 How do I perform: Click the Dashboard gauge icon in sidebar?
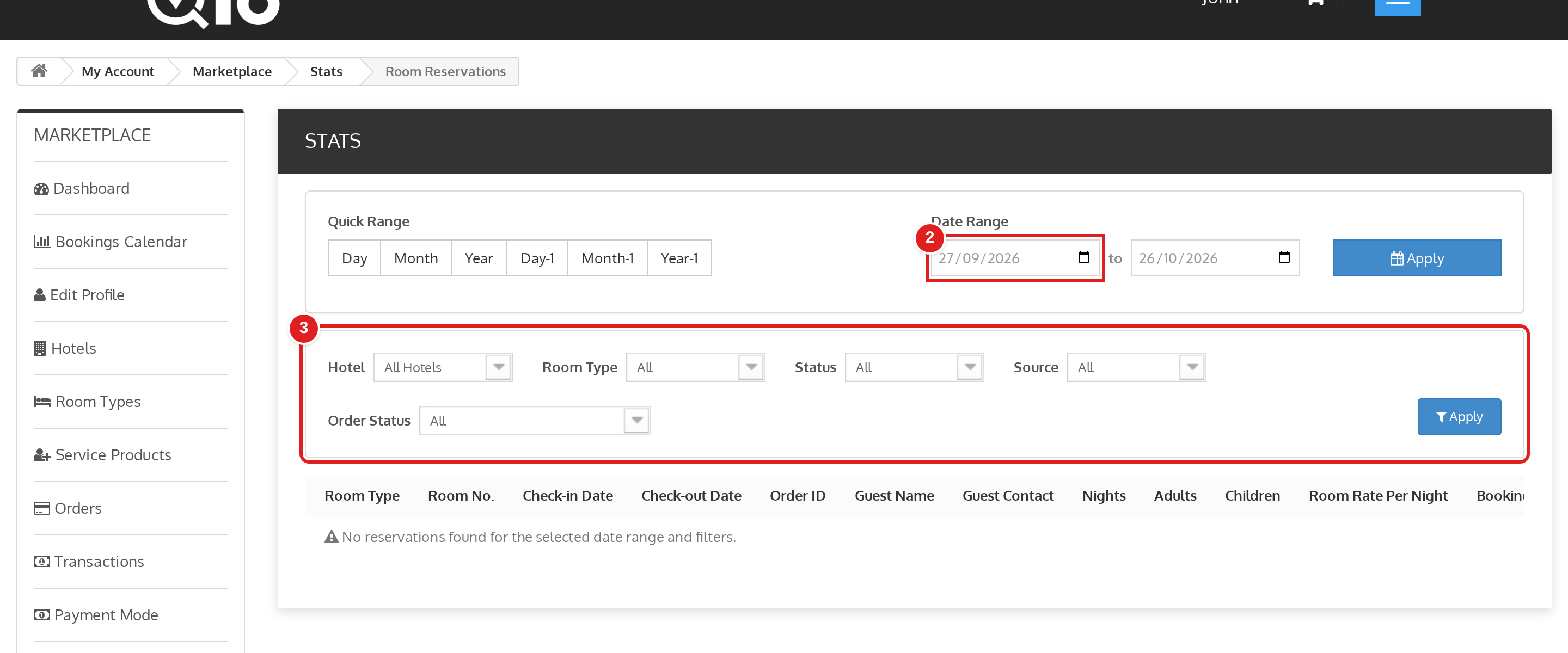click(41, 189)
